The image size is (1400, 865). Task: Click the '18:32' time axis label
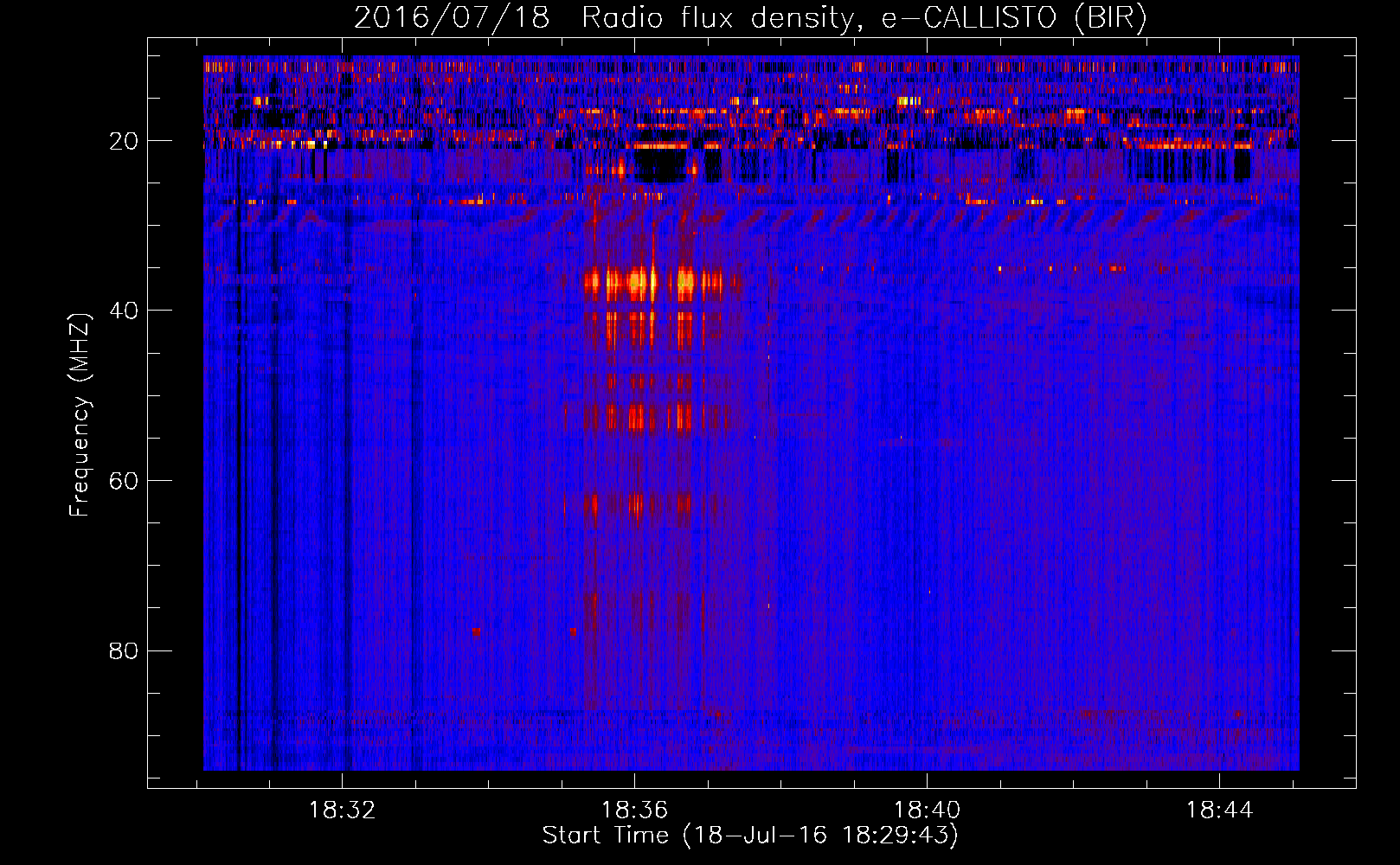pyautogui.click(x=343, y=811)
